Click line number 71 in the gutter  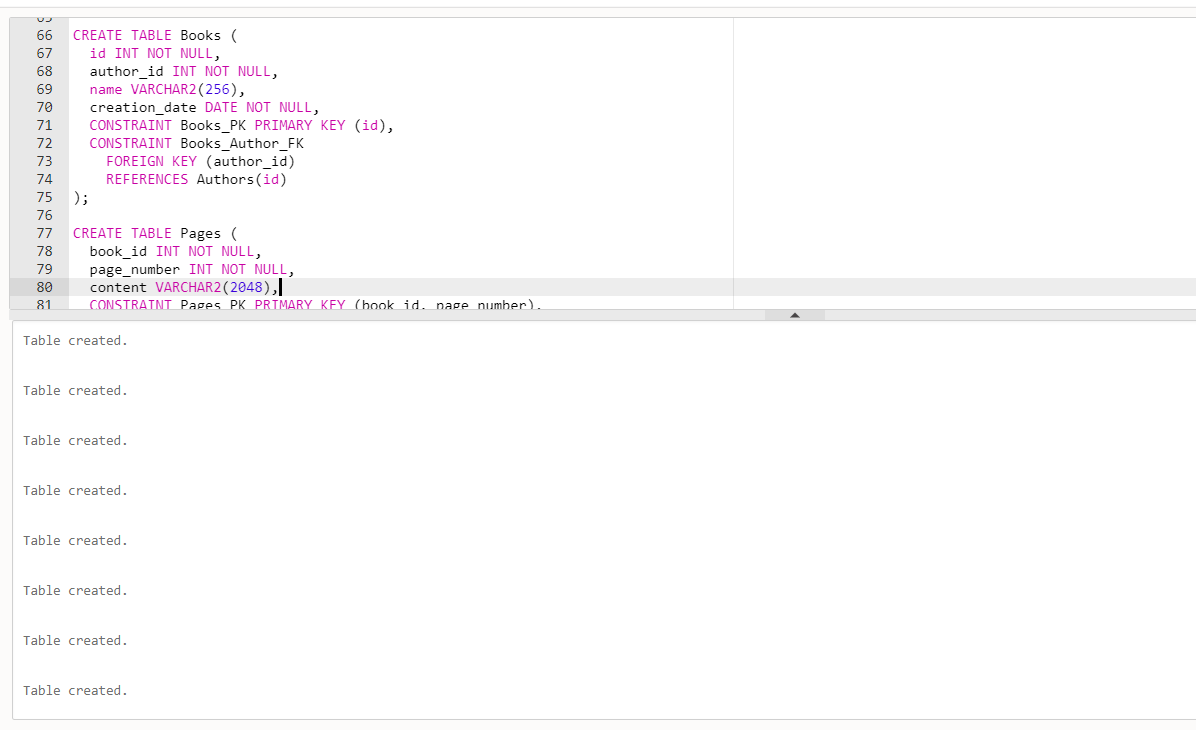44,125
